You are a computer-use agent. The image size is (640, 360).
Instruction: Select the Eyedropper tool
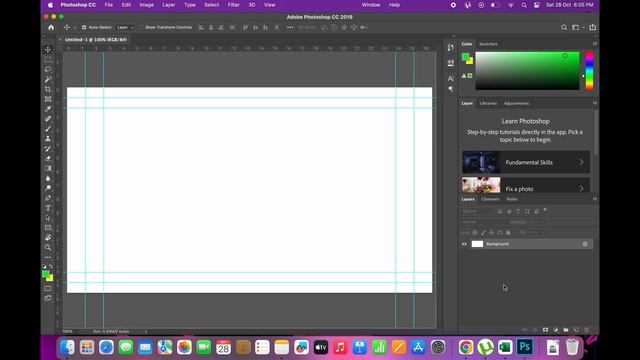(48, 109)
